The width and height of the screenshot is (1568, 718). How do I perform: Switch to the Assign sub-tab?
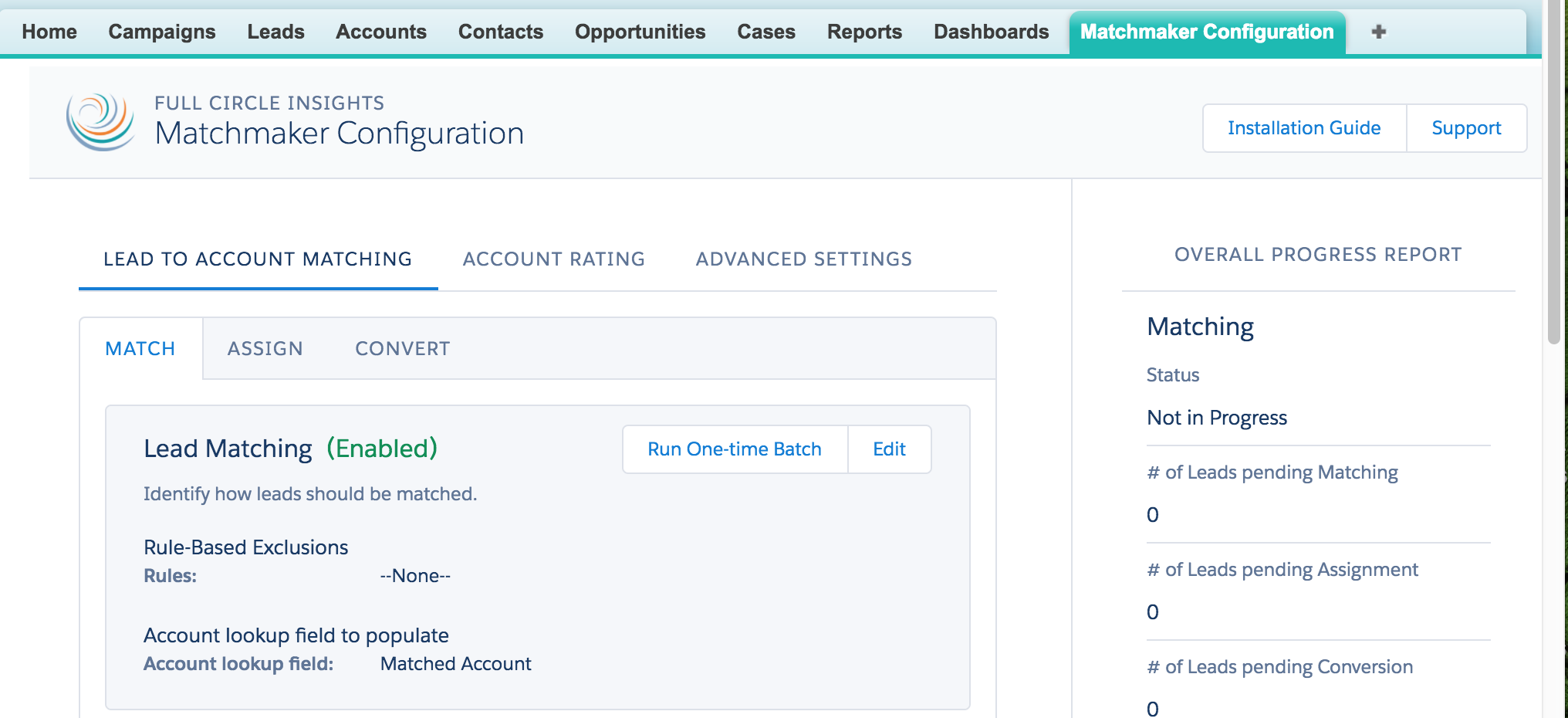pyautogui.click(x=265, y=349)
